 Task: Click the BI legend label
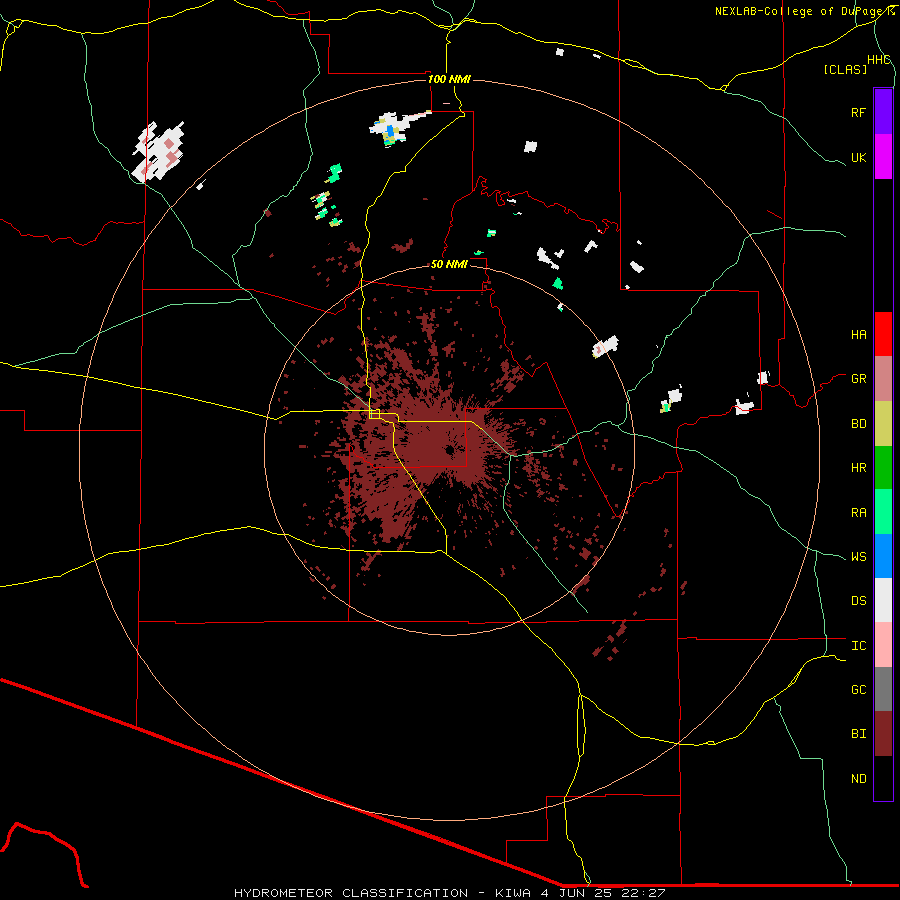(x=858, y=734)
